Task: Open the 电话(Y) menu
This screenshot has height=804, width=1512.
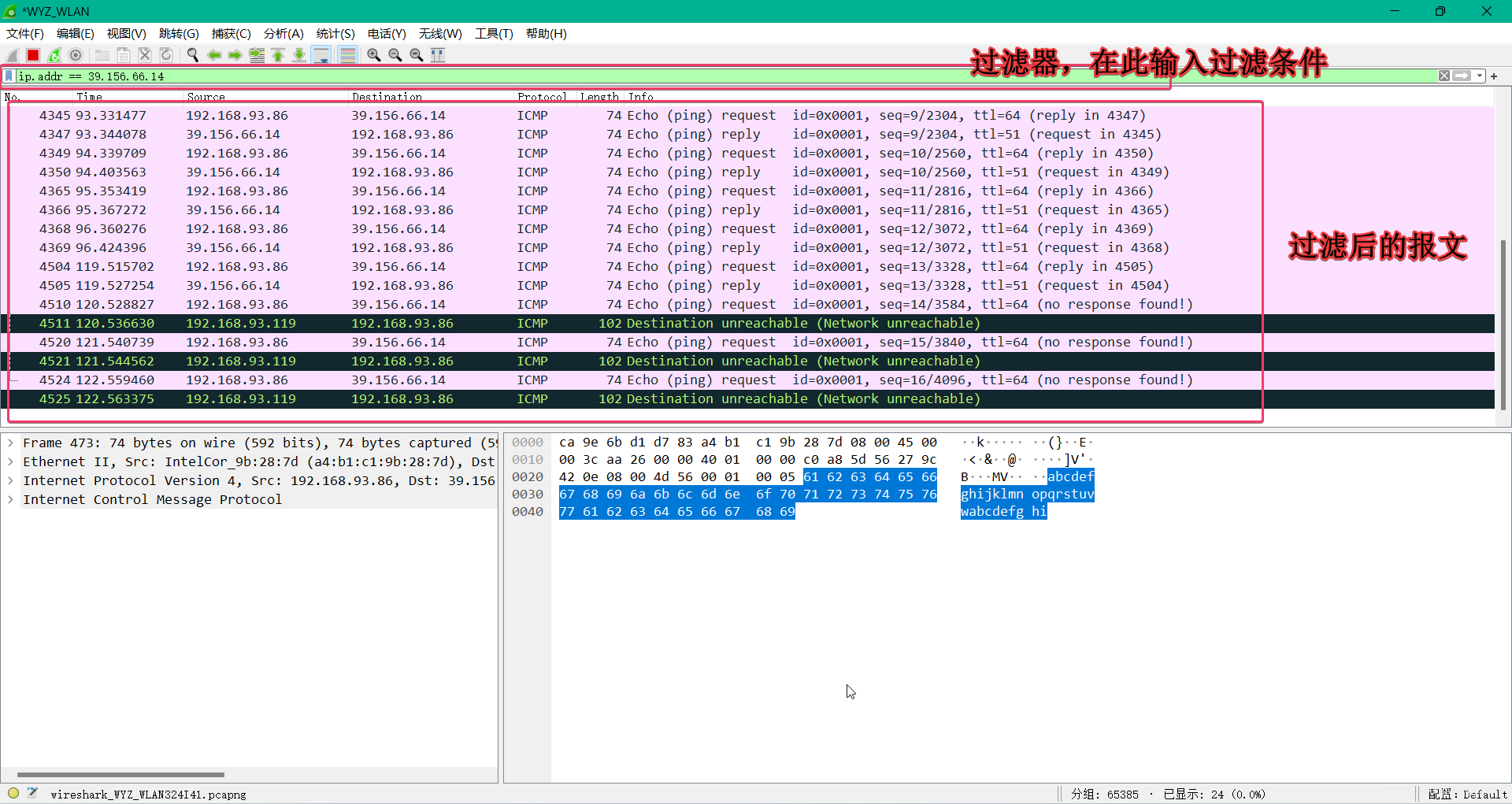Action: point(387,34)
